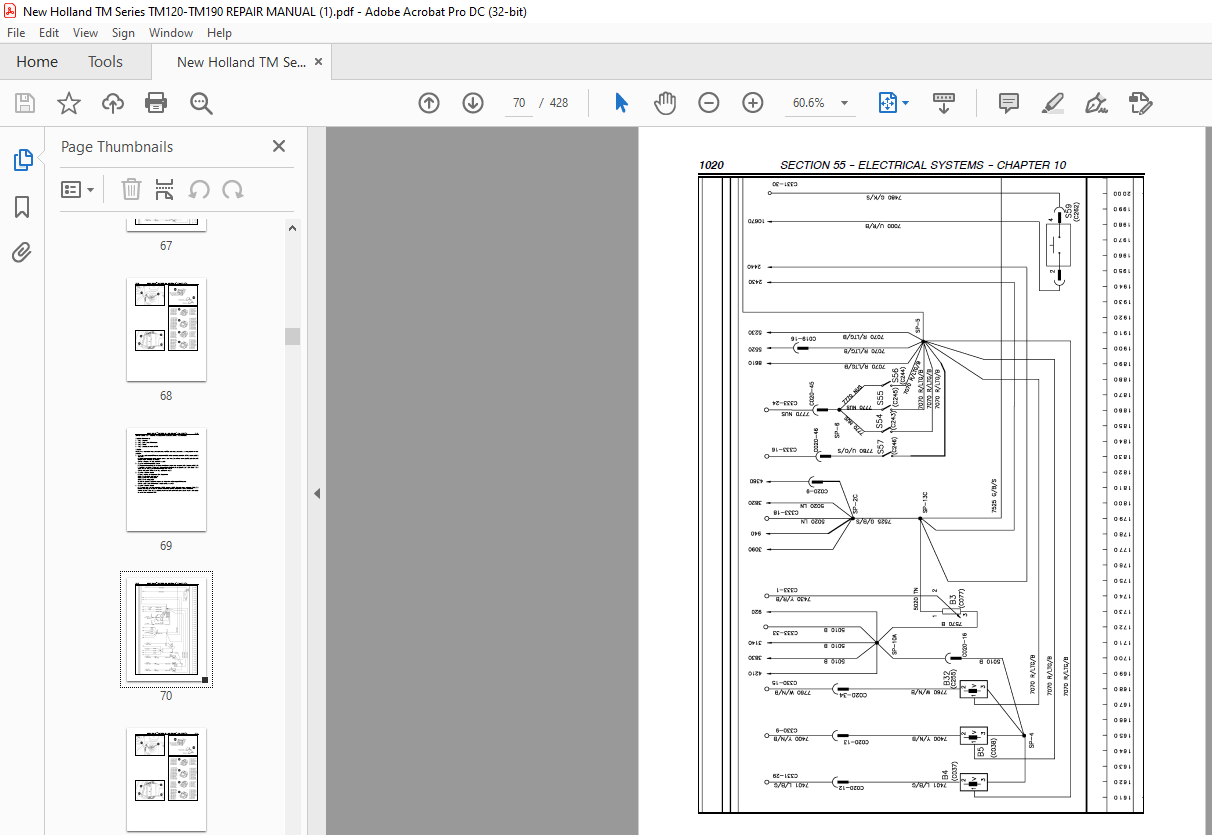Activate the Hand pan tool

click(665, 103)
